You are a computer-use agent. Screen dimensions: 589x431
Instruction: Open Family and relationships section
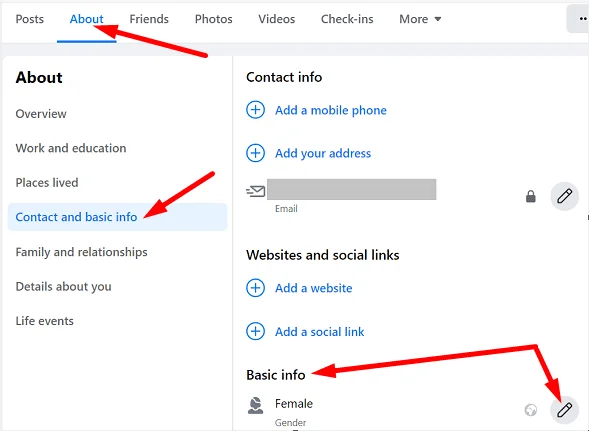(81, 252)
